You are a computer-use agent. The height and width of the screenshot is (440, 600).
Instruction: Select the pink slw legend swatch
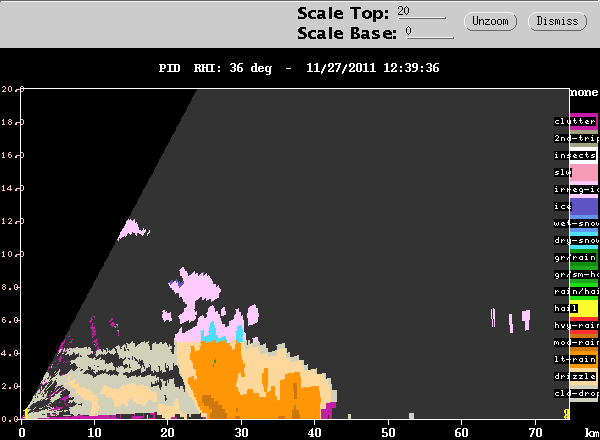click(584, 173)
